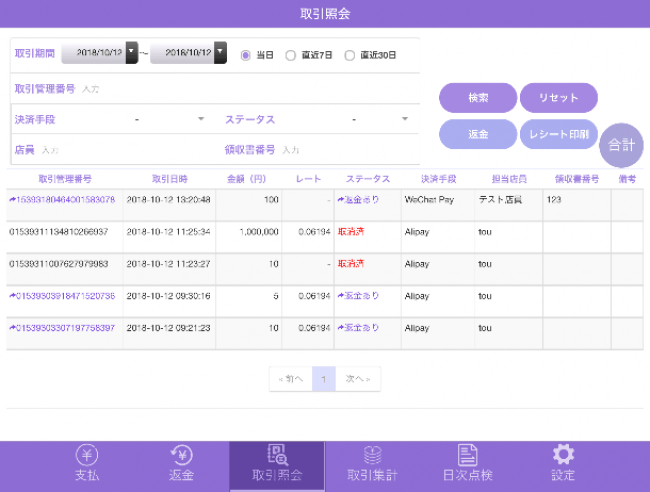Click 返金あり status in WeChat Pay row
The height and width of the screenshot is (492, 650).
click(358, 200)
